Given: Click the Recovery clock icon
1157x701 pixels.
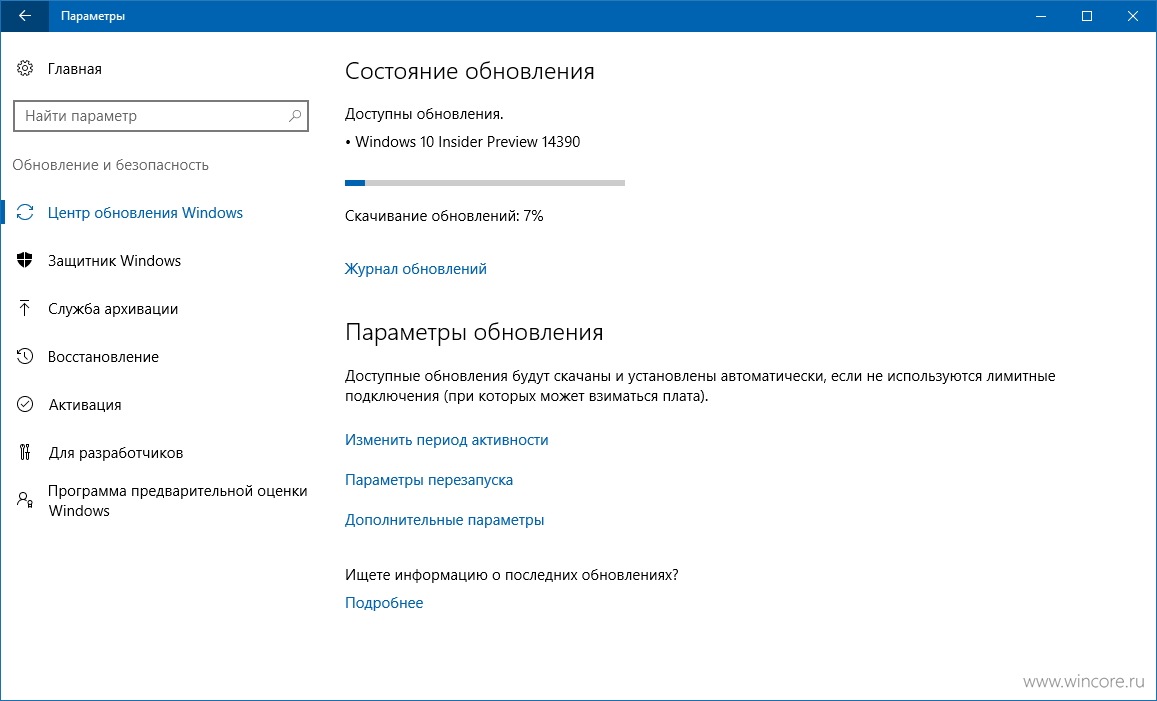Looking at the screenshot, I should 25,356.
